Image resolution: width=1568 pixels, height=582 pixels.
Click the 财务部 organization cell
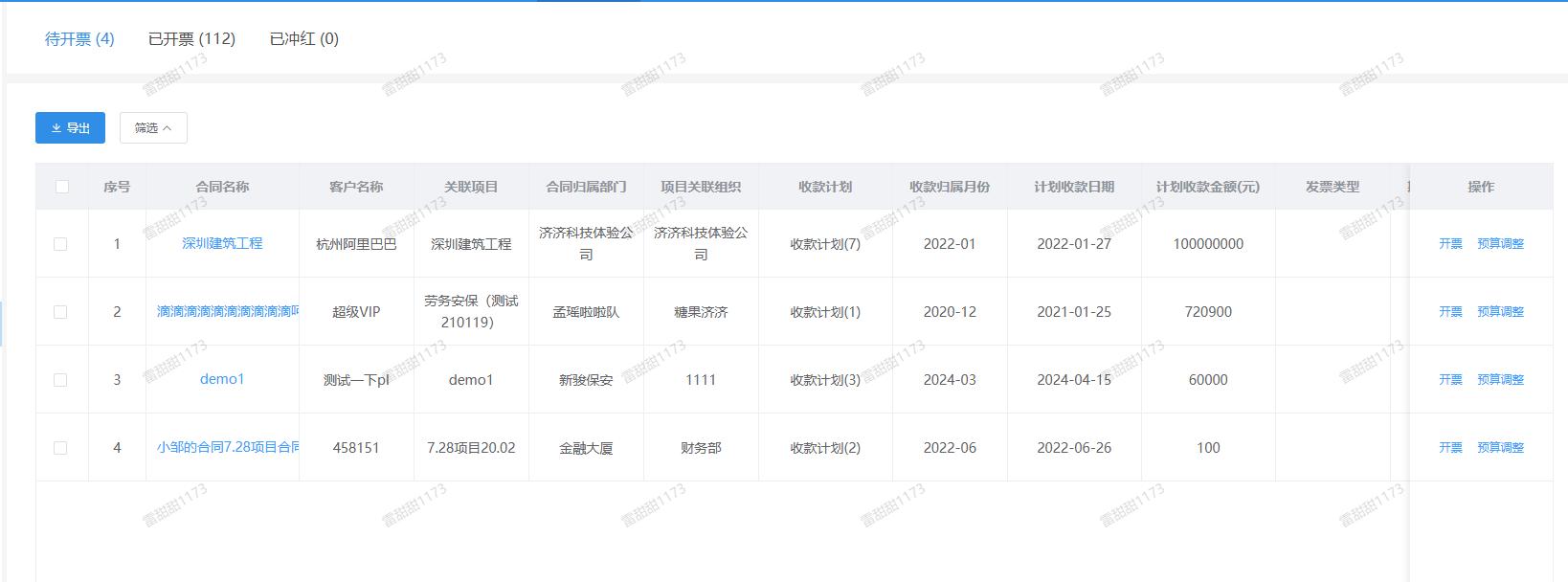coord(701,448)
